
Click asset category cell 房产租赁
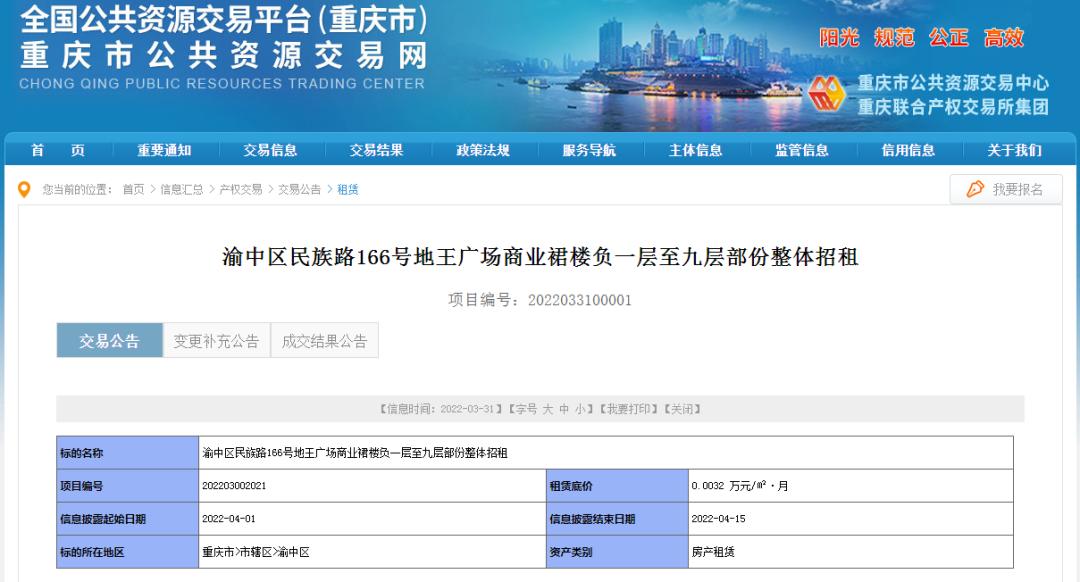coord(851,552)
